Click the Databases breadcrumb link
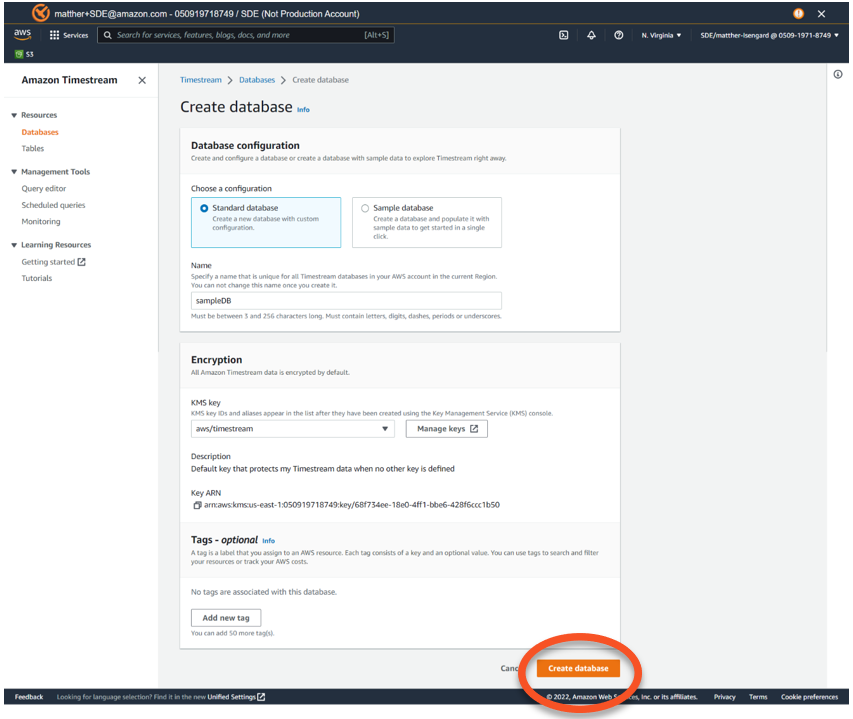Screen dimensions: 853x719 point(257,80)
